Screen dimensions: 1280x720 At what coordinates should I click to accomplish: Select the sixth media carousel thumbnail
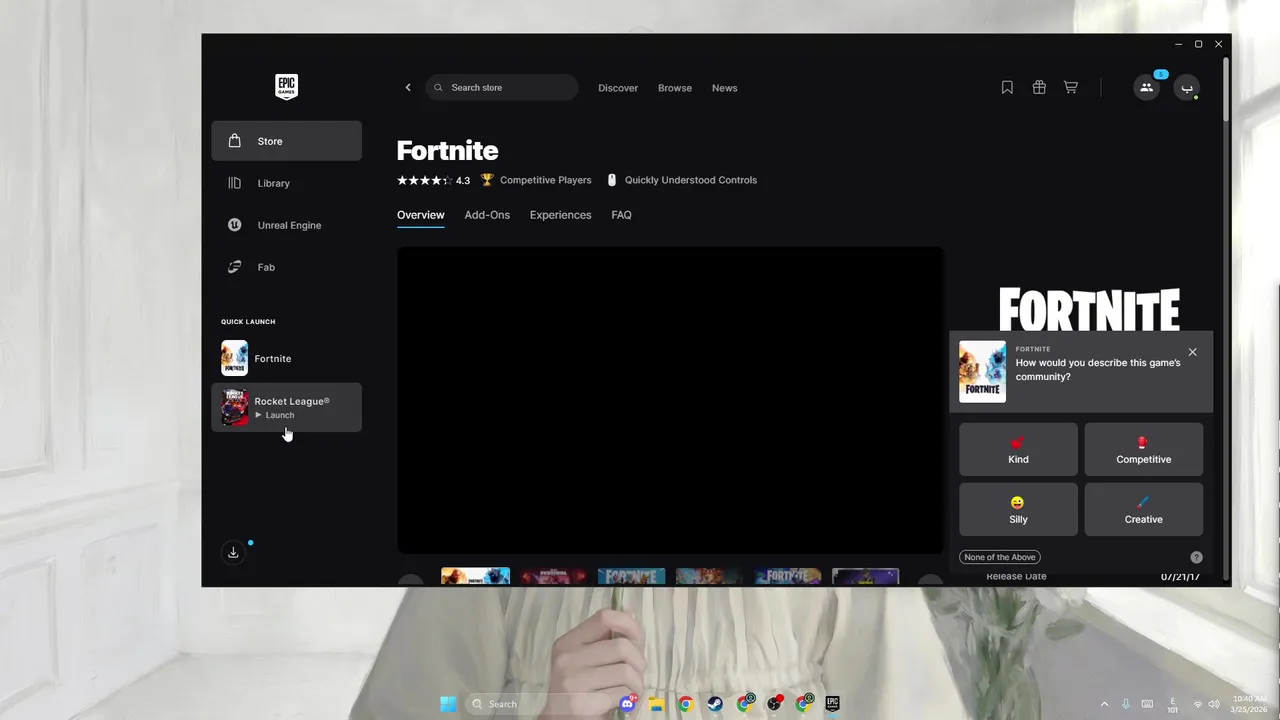866,577
